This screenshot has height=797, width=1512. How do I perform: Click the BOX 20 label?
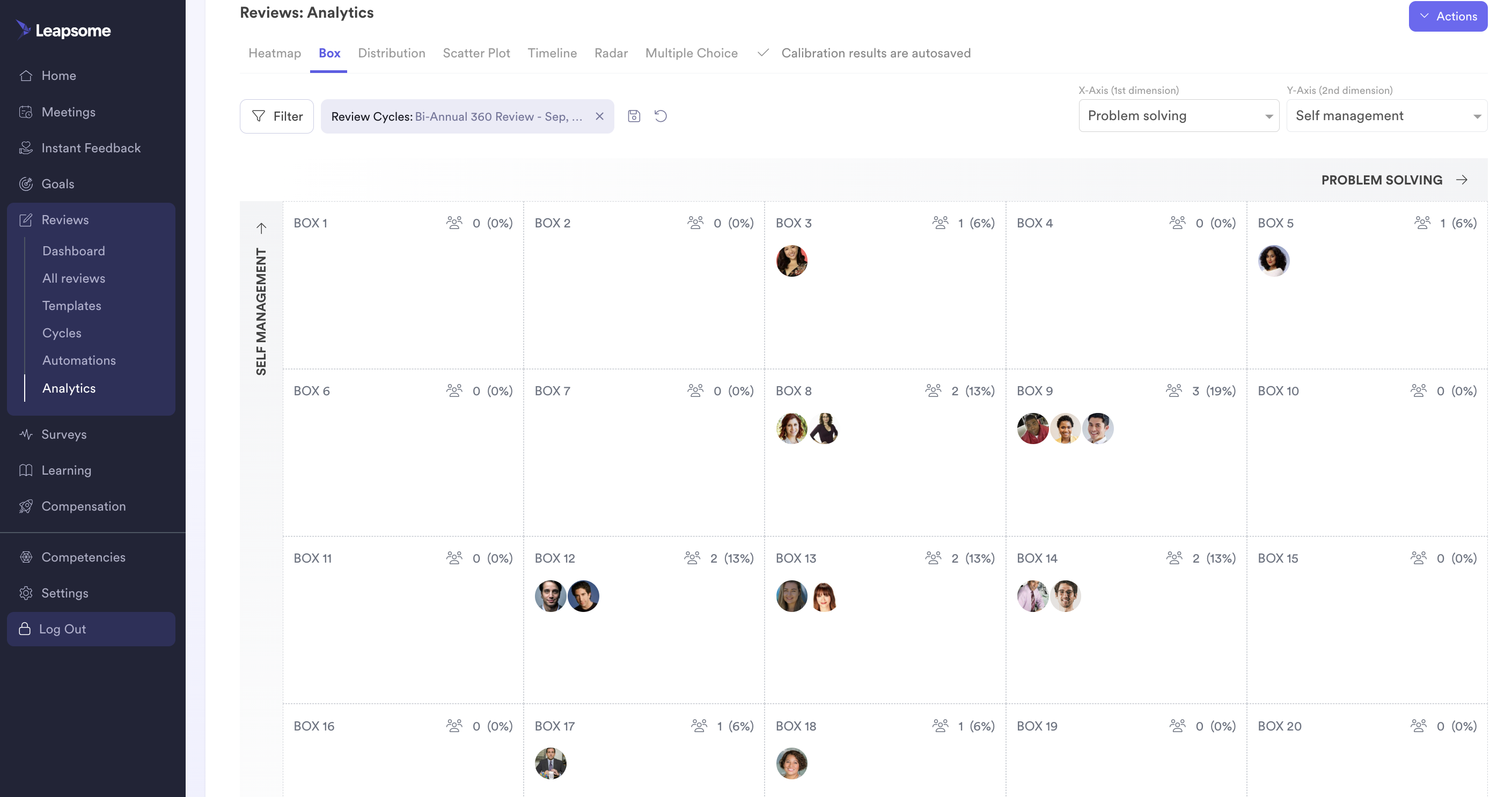point(1279,726)
